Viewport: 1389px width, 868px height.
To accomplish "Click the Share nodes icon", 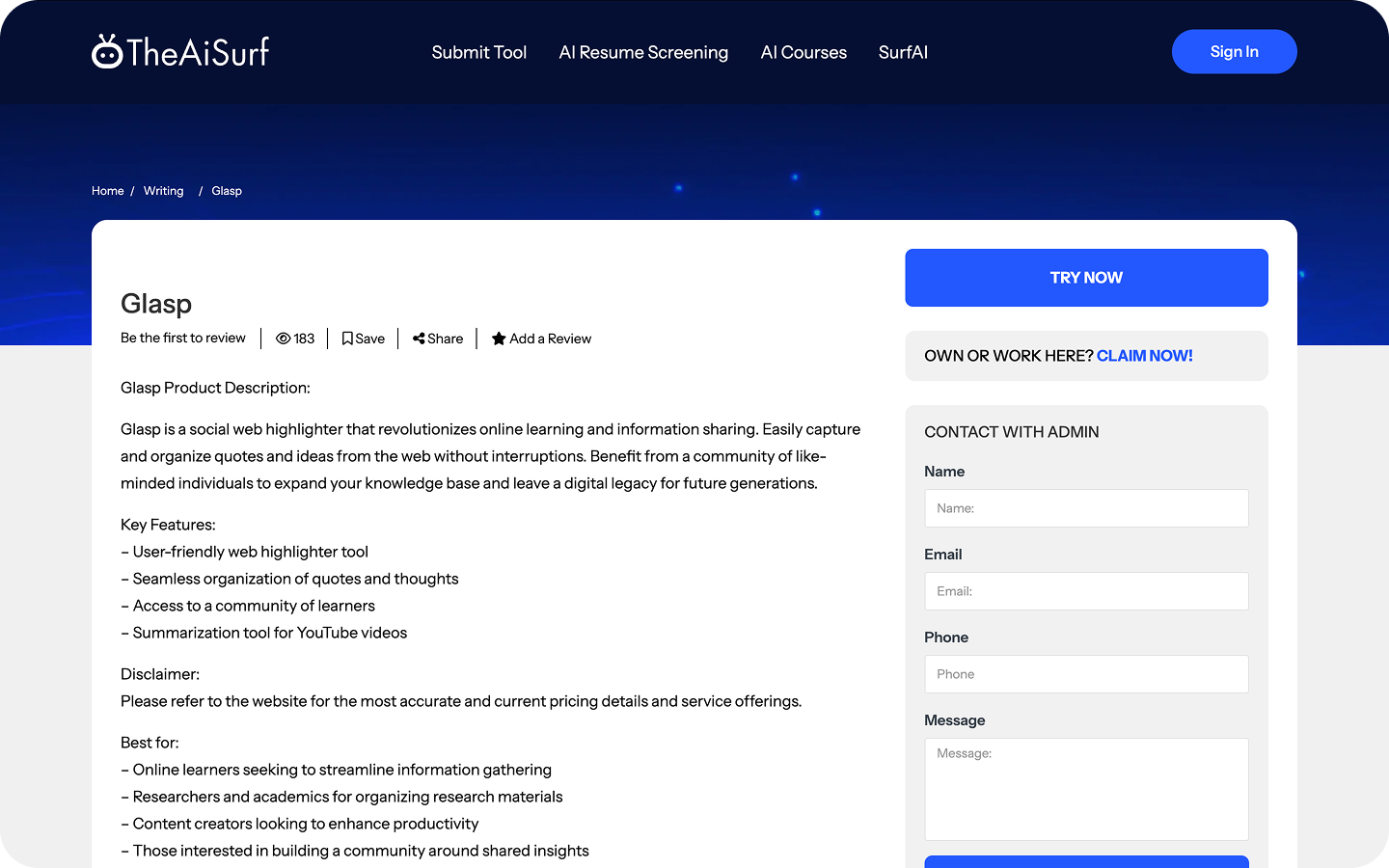I will [419, 339].
